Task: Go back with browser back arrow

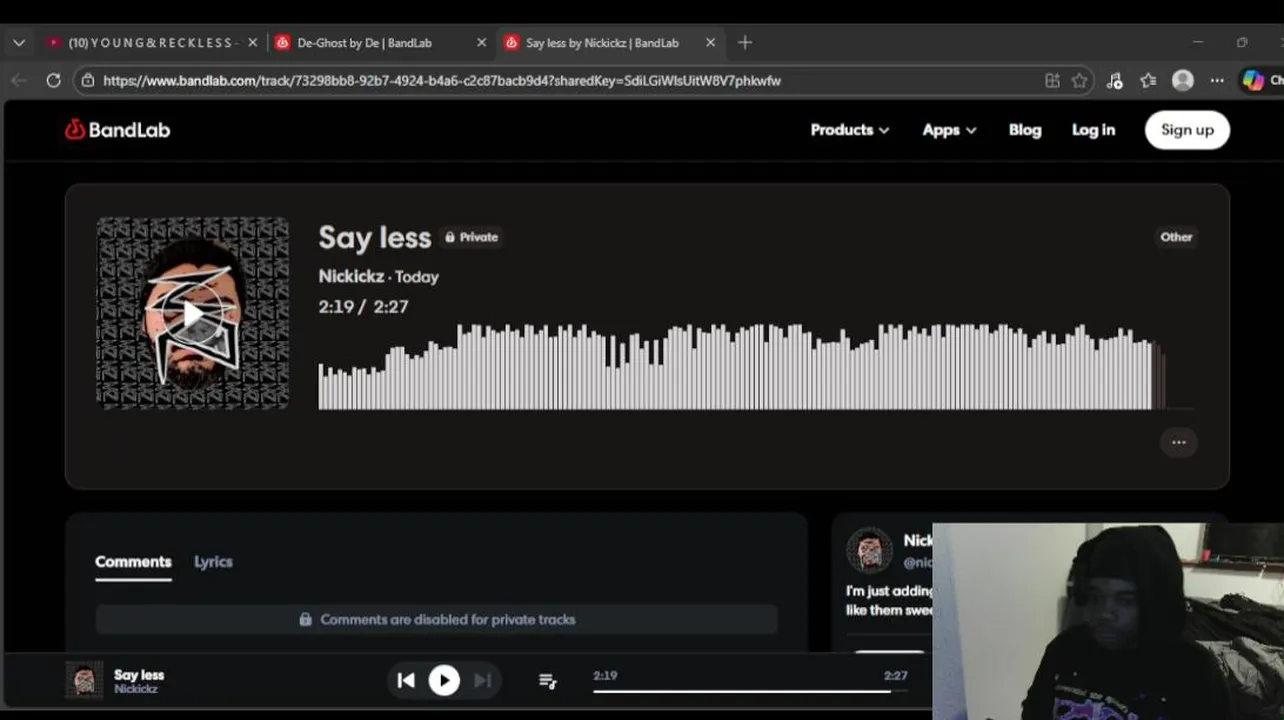Action: pyautogui.click(x=19, y=80)
